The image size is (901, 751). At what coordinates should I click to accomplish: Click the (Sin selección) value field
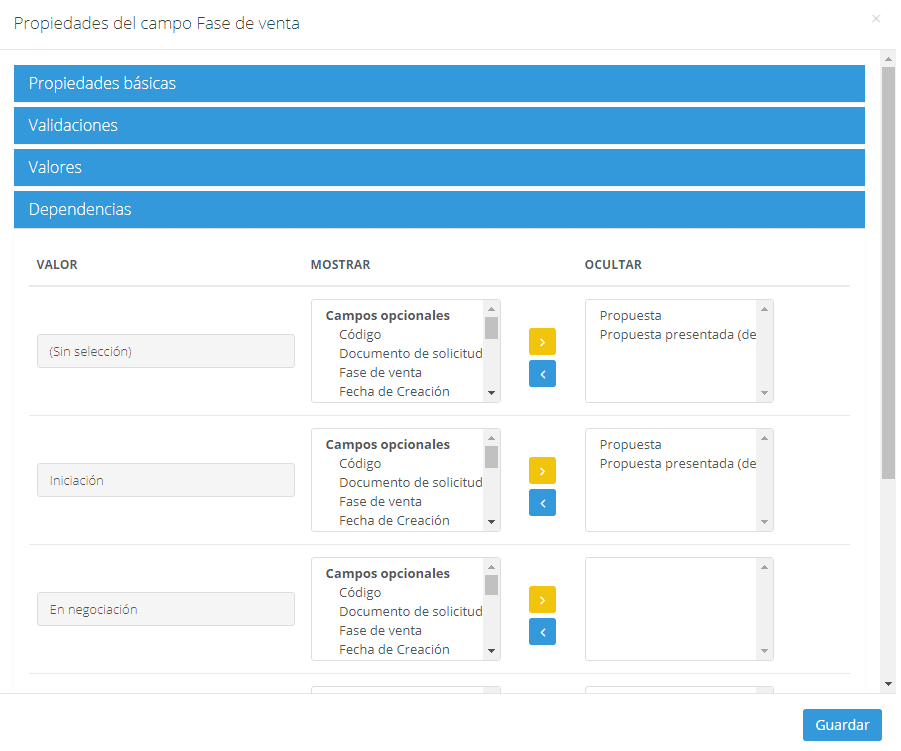tap(166, 351)
